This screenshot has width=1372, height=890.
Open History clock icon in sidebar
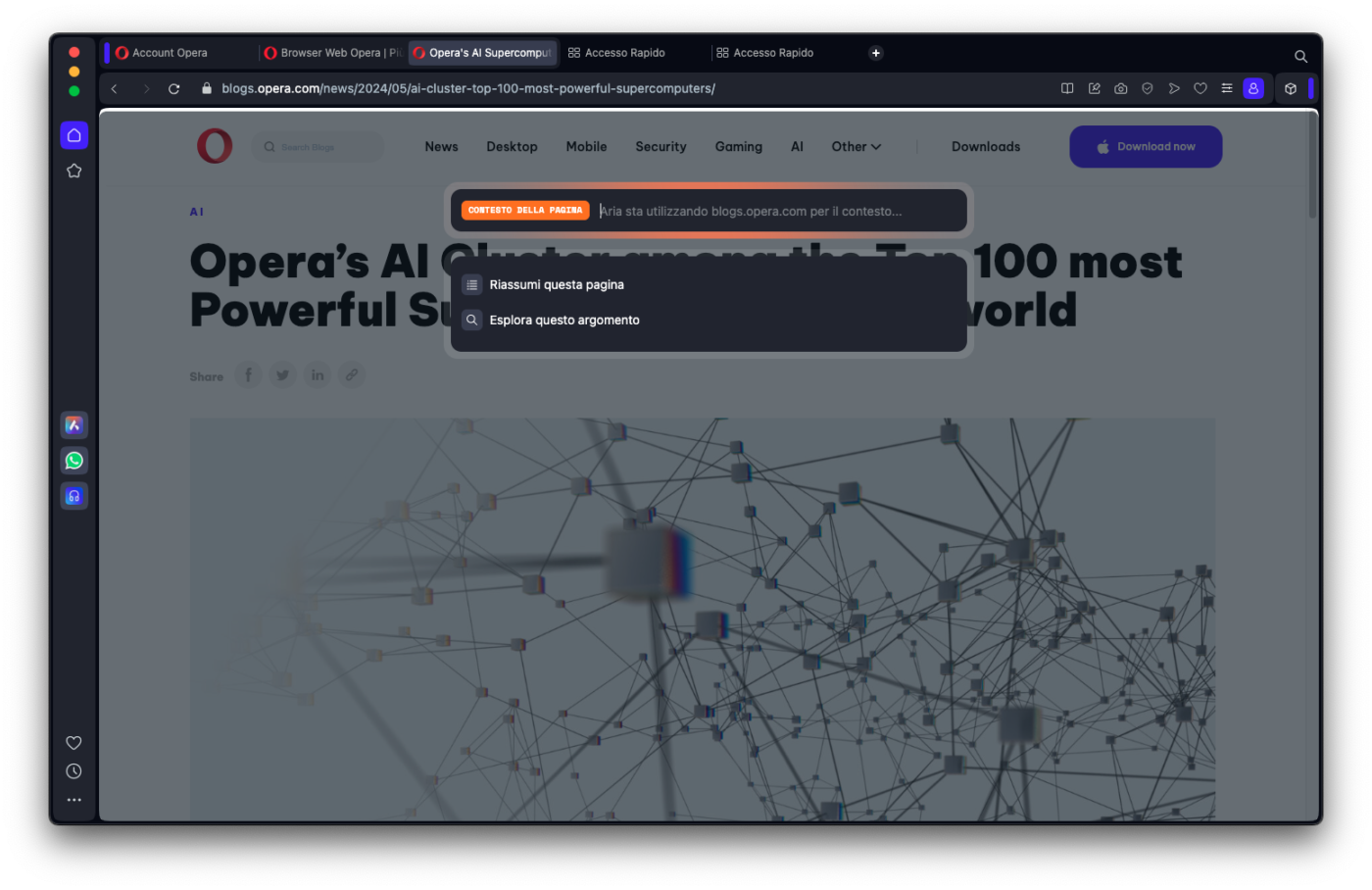pyautogui.click(x=73, y=771)
